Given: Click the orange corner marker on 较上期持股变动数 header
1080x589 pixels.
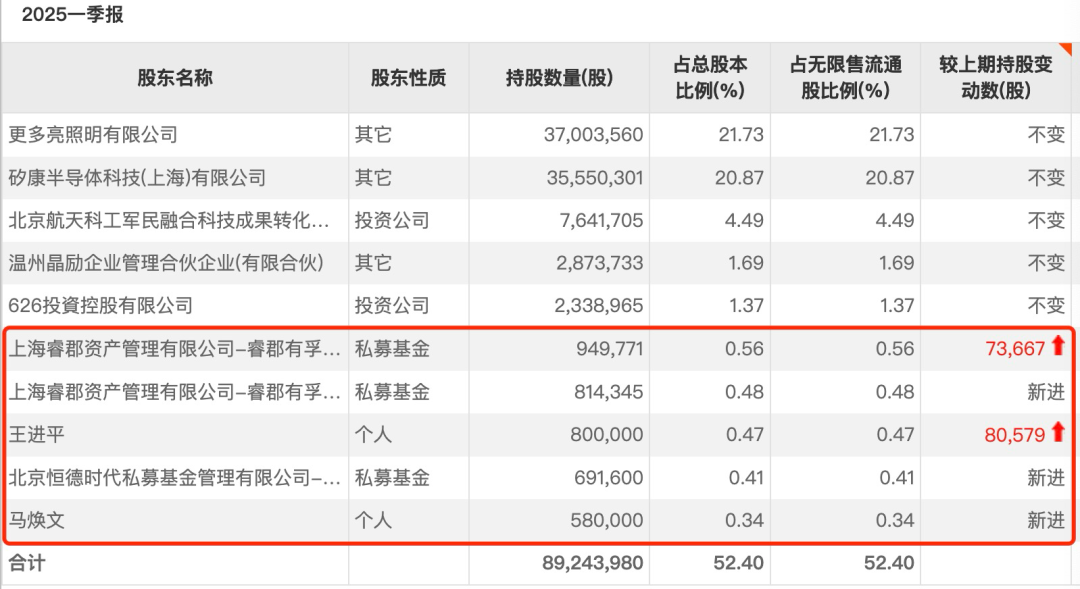Looking at the screenshot, I should pyautogui.click(x=1066, y=49).
